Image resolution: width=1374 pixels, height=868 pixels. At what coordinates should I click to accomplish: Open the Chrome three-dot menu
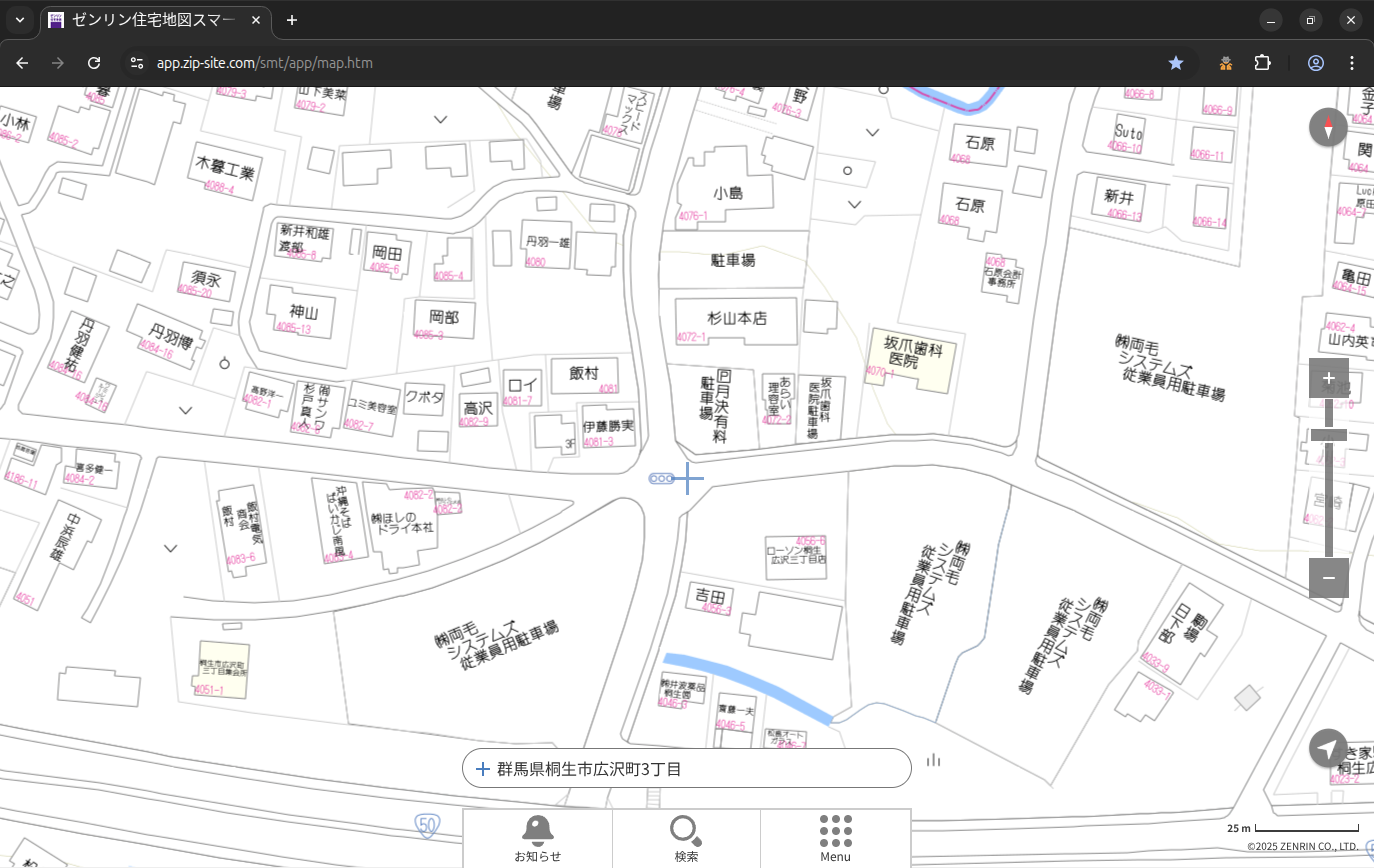1352,63
